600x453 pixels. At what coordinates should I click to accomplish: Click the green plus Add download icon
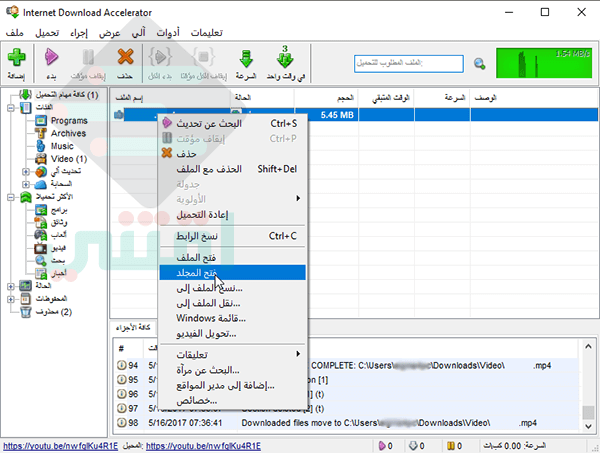[x=16, y=57]
